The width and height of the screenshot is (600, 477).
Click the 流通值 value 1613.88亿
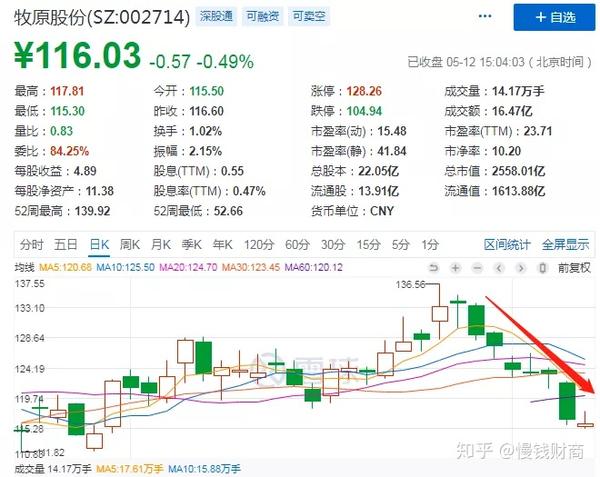[518, 190]
